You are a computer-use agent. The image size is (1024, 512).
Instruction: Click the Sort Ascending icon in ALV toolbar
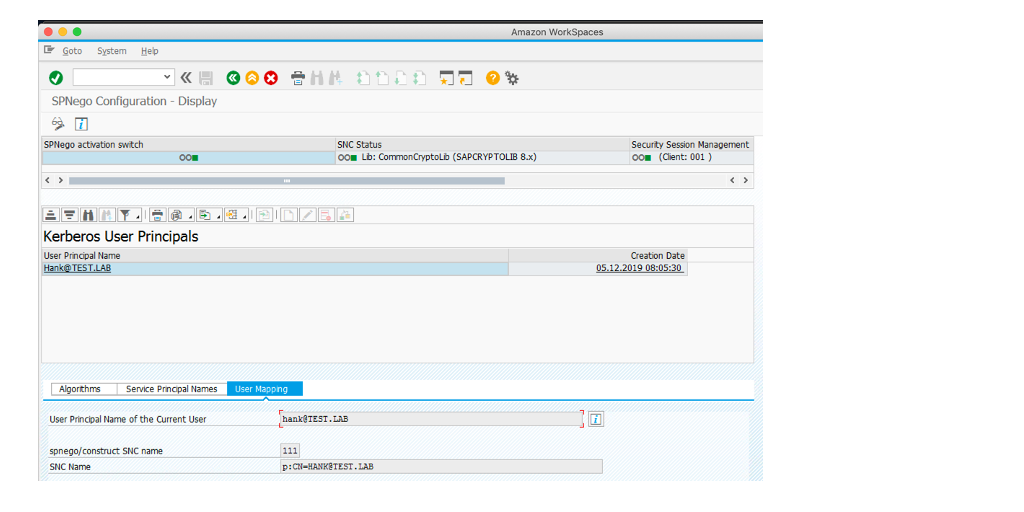[51, 214]
